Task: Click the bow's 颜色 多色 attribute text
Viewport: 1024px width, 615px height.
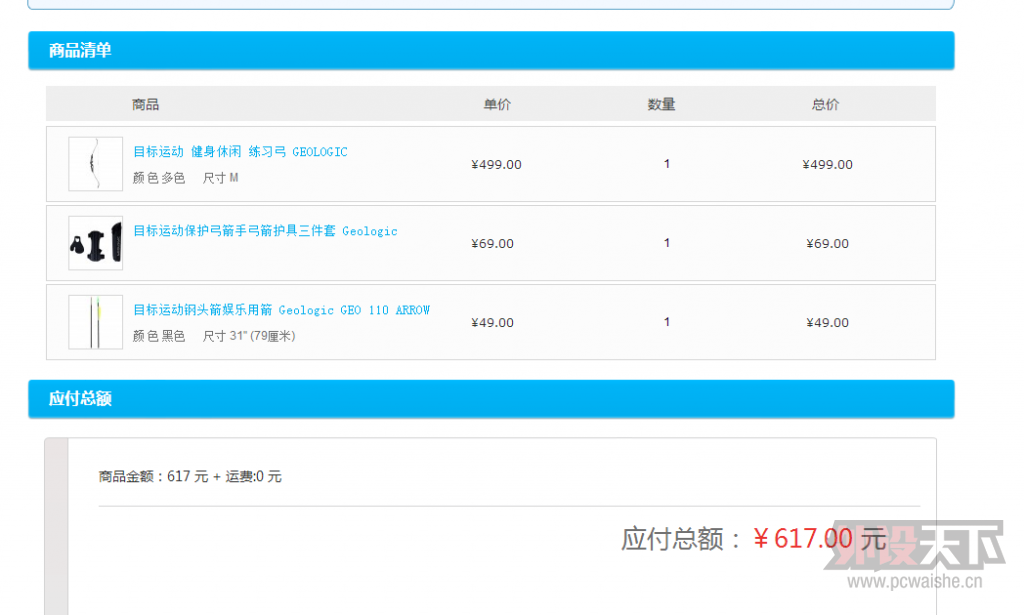Action: 159,178
